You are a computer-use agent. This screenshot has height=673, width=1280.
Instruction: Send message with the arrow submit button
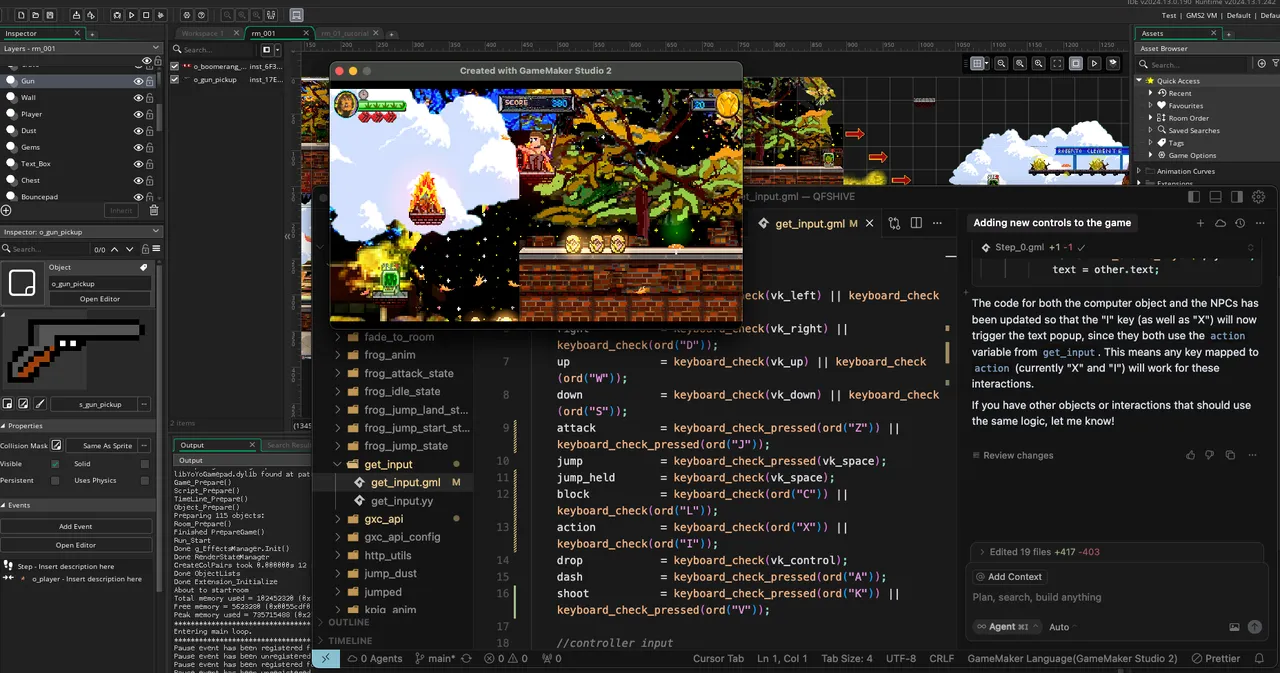[x=1254, y=627]
